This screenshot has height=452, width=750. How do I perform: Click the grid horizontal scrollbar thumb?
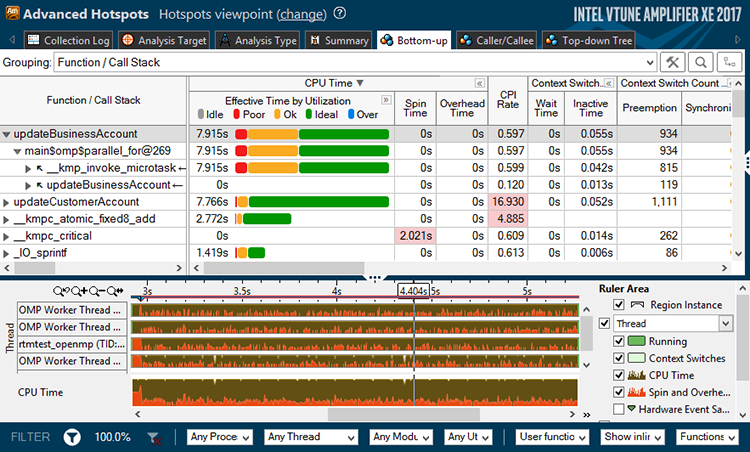284,268
